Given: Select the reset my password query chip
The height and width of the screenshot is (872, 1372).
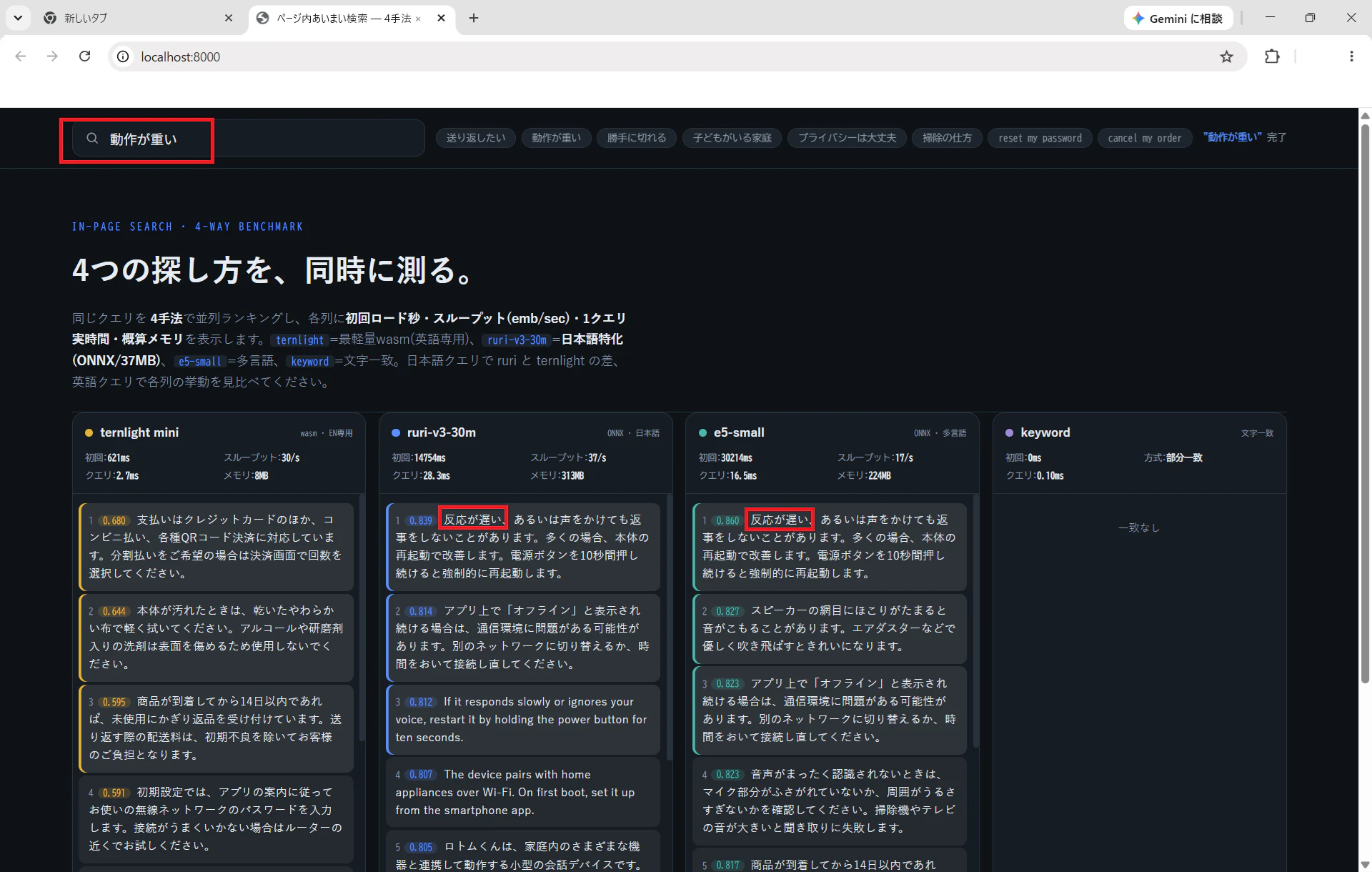Looking at the screenshot, I should coord(1040,138).
